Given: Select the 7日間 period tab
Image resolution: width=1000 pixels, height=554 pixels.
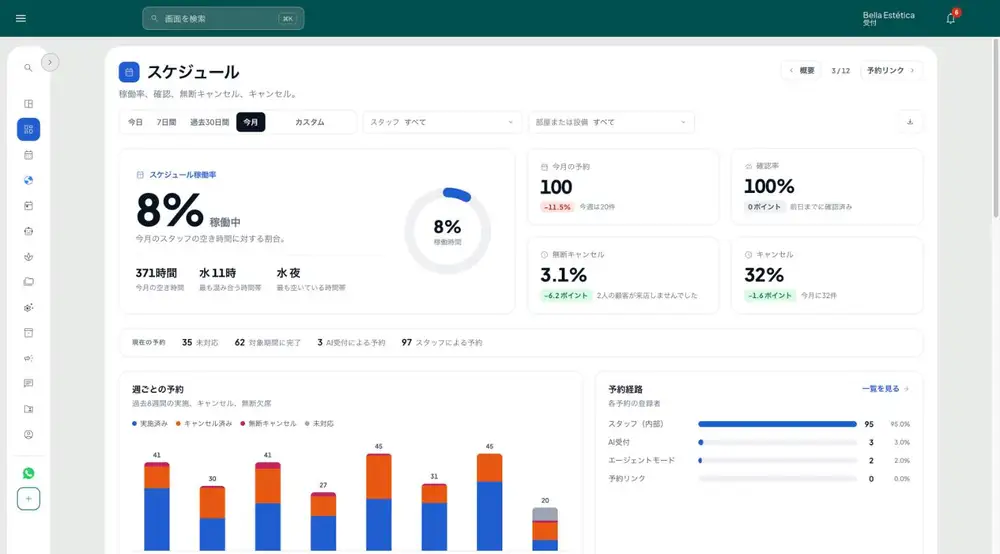Looking at the screenshot, I should pyautogui.click(x=166, y=122).
